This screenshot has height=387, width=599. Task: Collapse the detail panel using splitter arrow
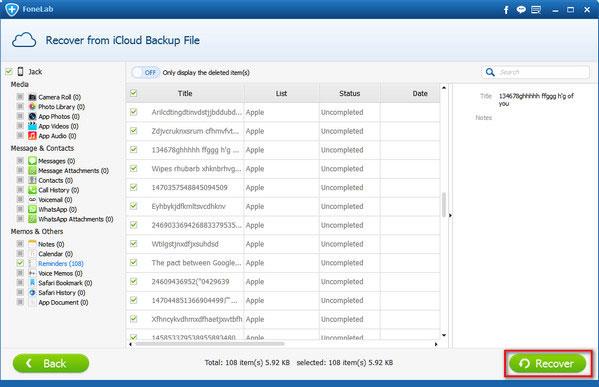pos(450,215)
